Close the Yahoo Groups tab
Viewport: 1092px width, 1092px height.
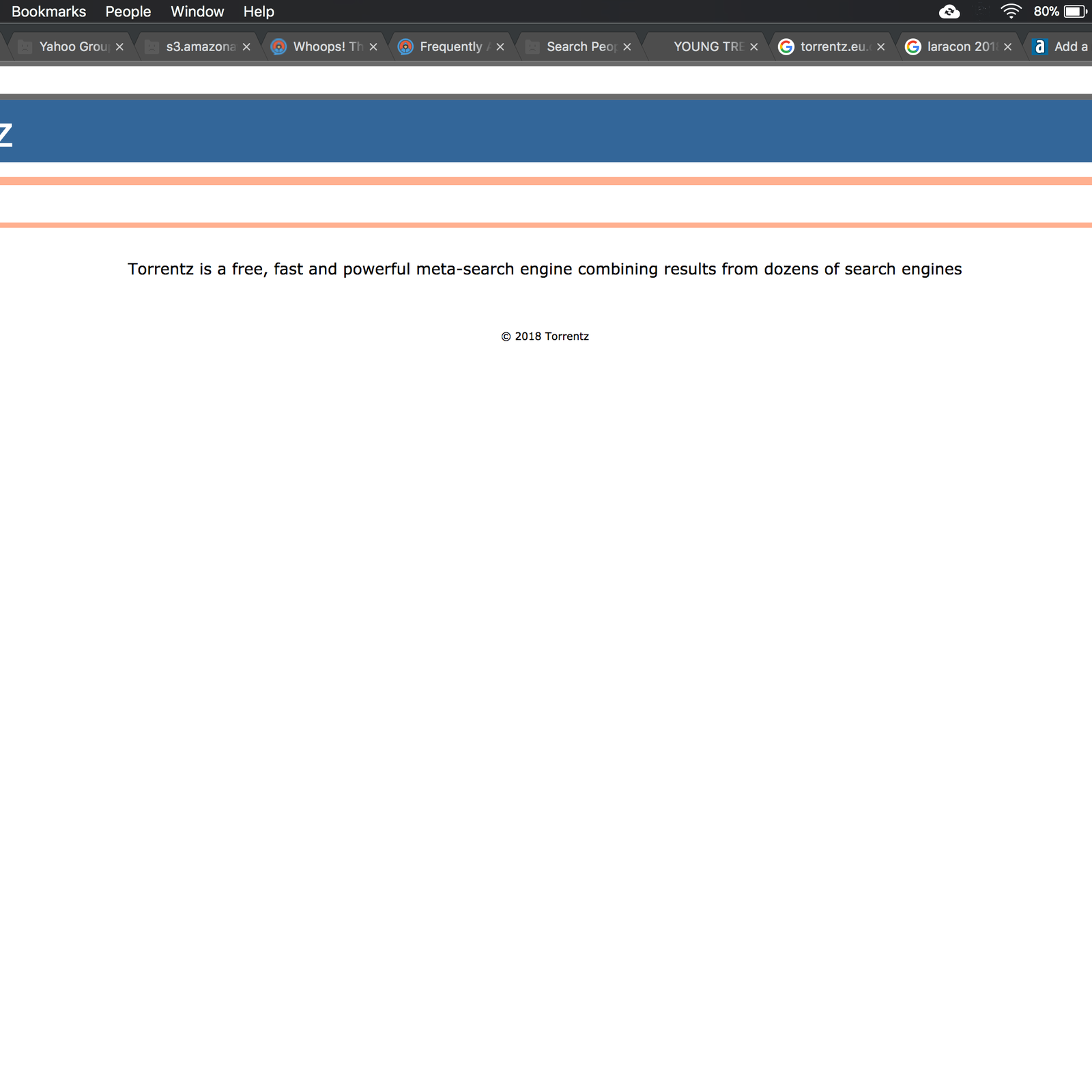pos(119,46)
